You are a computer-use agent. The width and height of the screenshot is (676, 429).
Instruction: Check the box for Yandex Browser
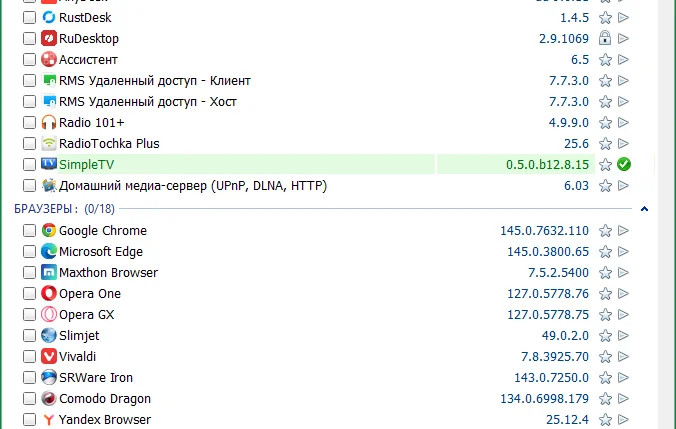point(29,420)
